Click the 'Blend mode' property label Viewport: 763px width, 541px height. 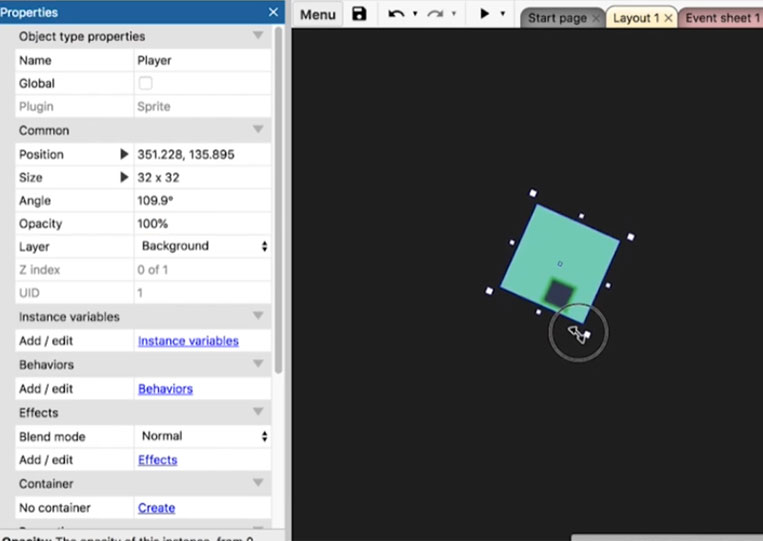coord(52,436)
